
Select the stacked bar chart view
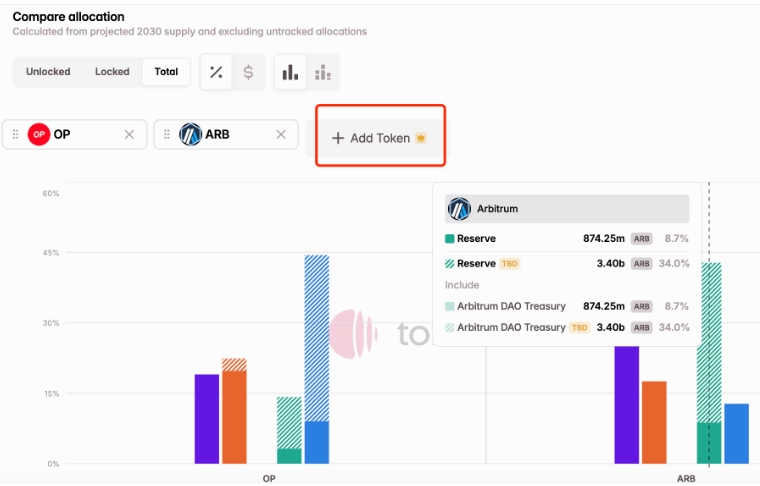[x=323, y=72]
